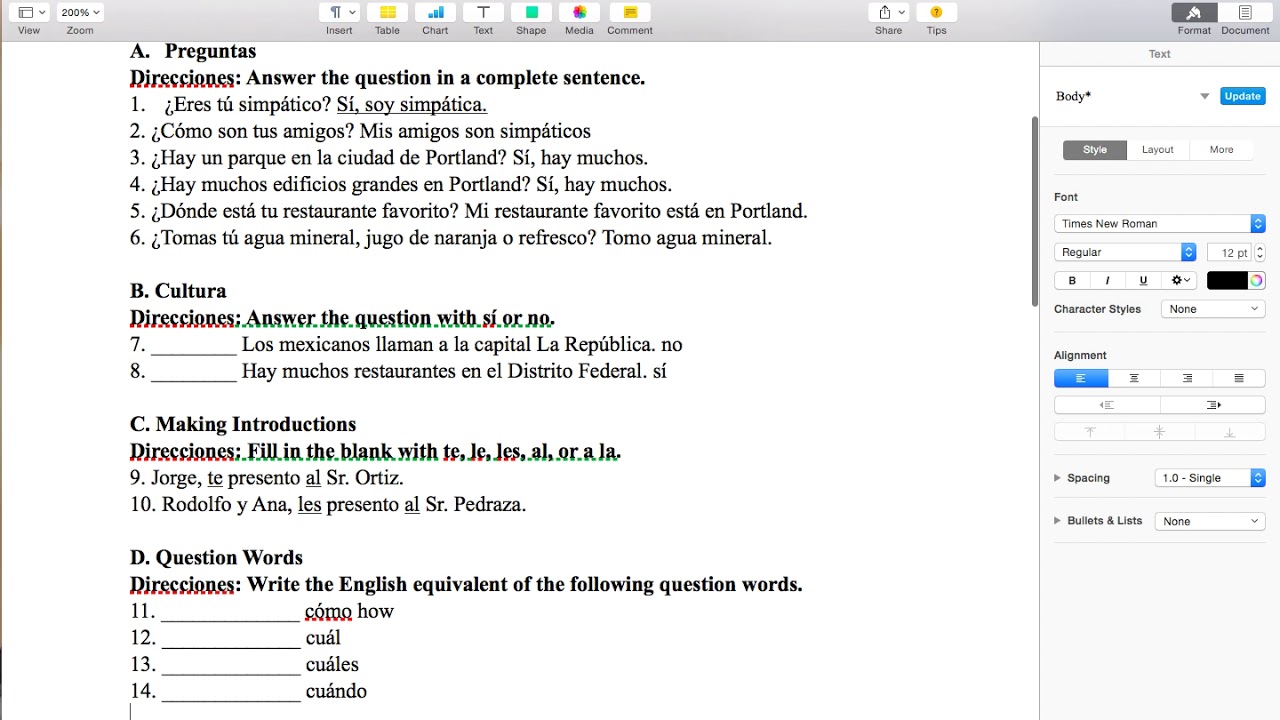The height and width of the screenshot is (720, 1280).
Task: Click the word "cómo" in item 11
Action: [x=328, y=611]
